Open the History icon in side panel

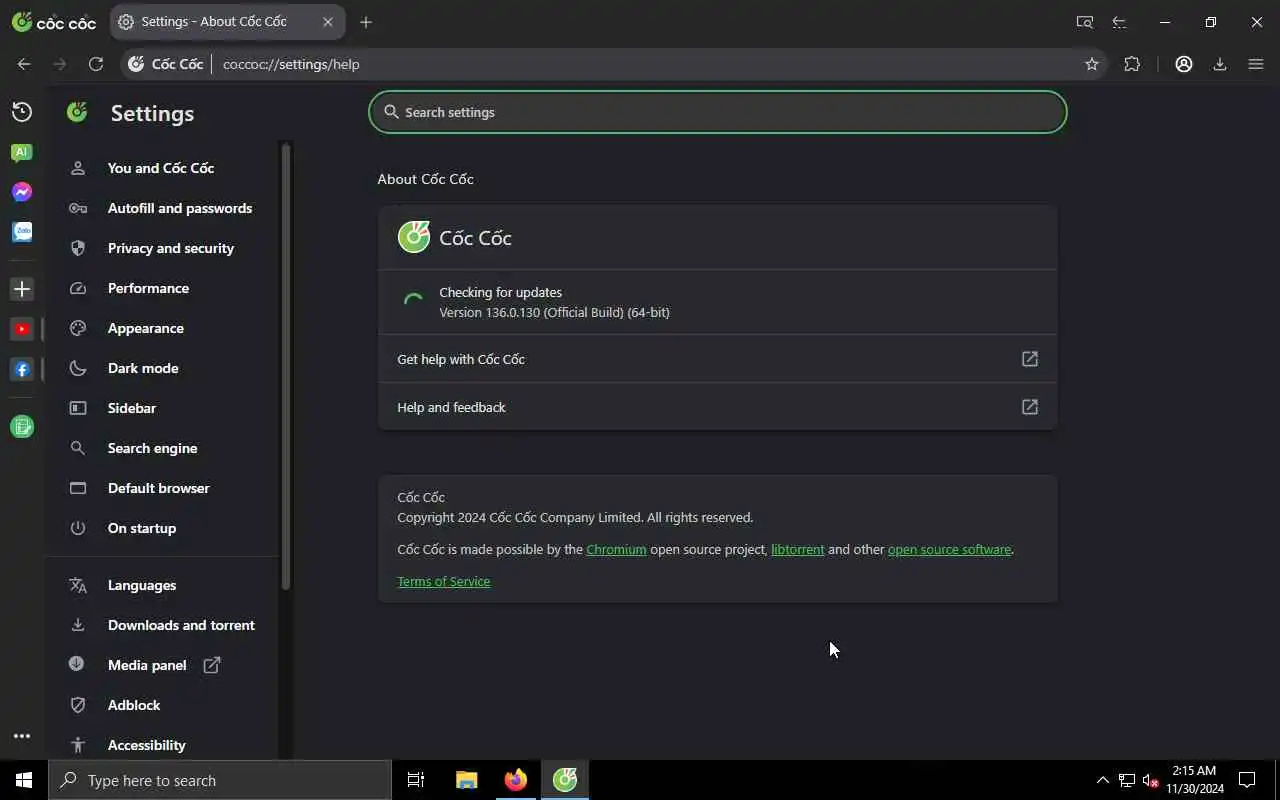(x=22, y=112)
